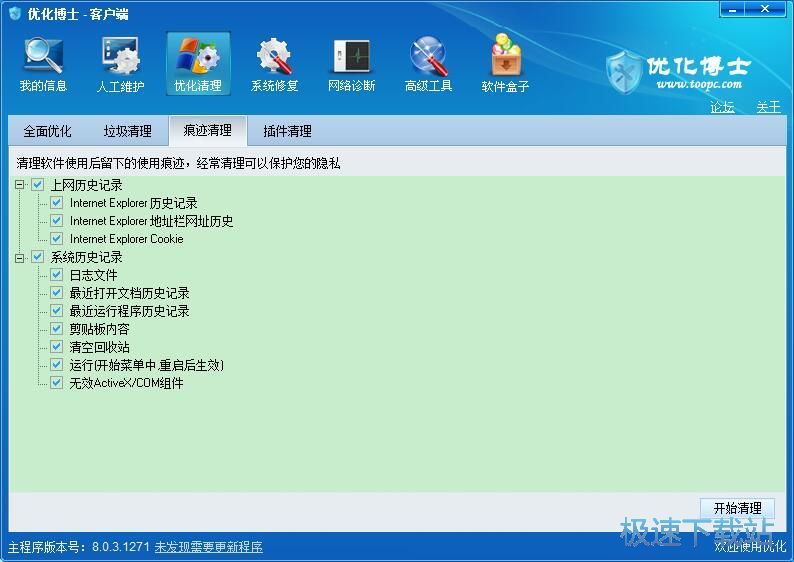Screen dimensions: 794x562
Task: Uncheck 最近打开文档历史记录 checkbox
Action: point(57,293)
